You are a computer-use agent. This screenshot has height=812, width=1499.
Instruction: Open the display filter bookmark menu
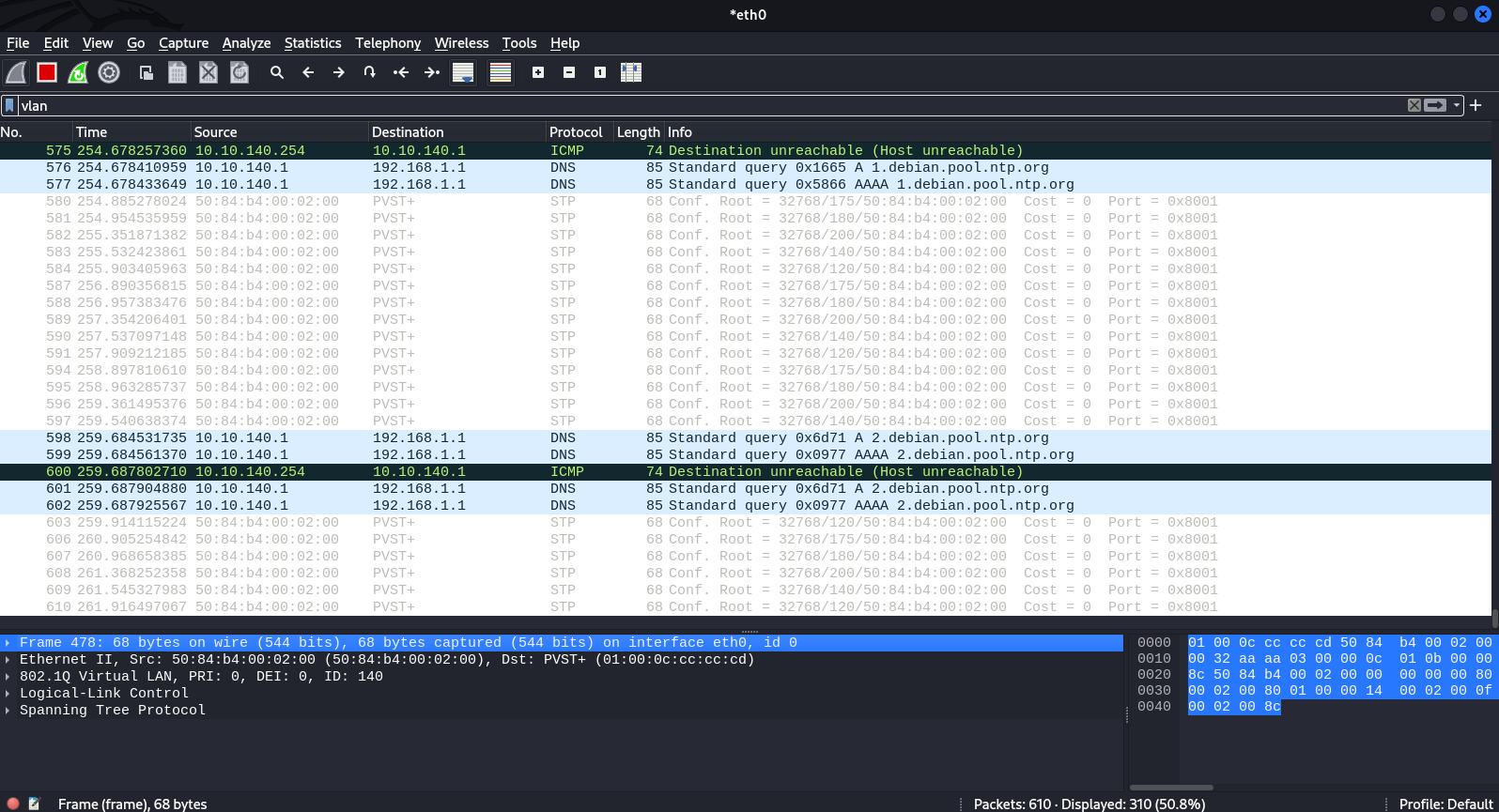click(x=9, y=106)
